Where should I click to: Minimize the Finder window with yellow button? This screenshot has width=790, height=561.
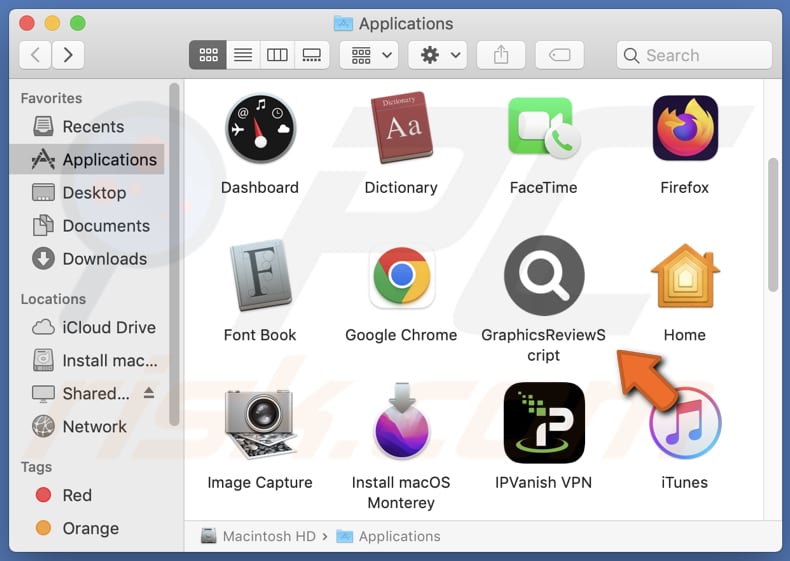(x=52, y=23)
